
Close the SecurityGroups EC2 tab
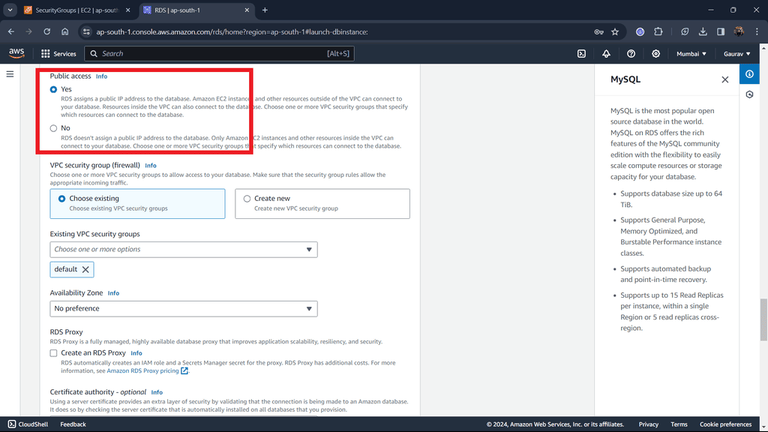tap(128, 10)
